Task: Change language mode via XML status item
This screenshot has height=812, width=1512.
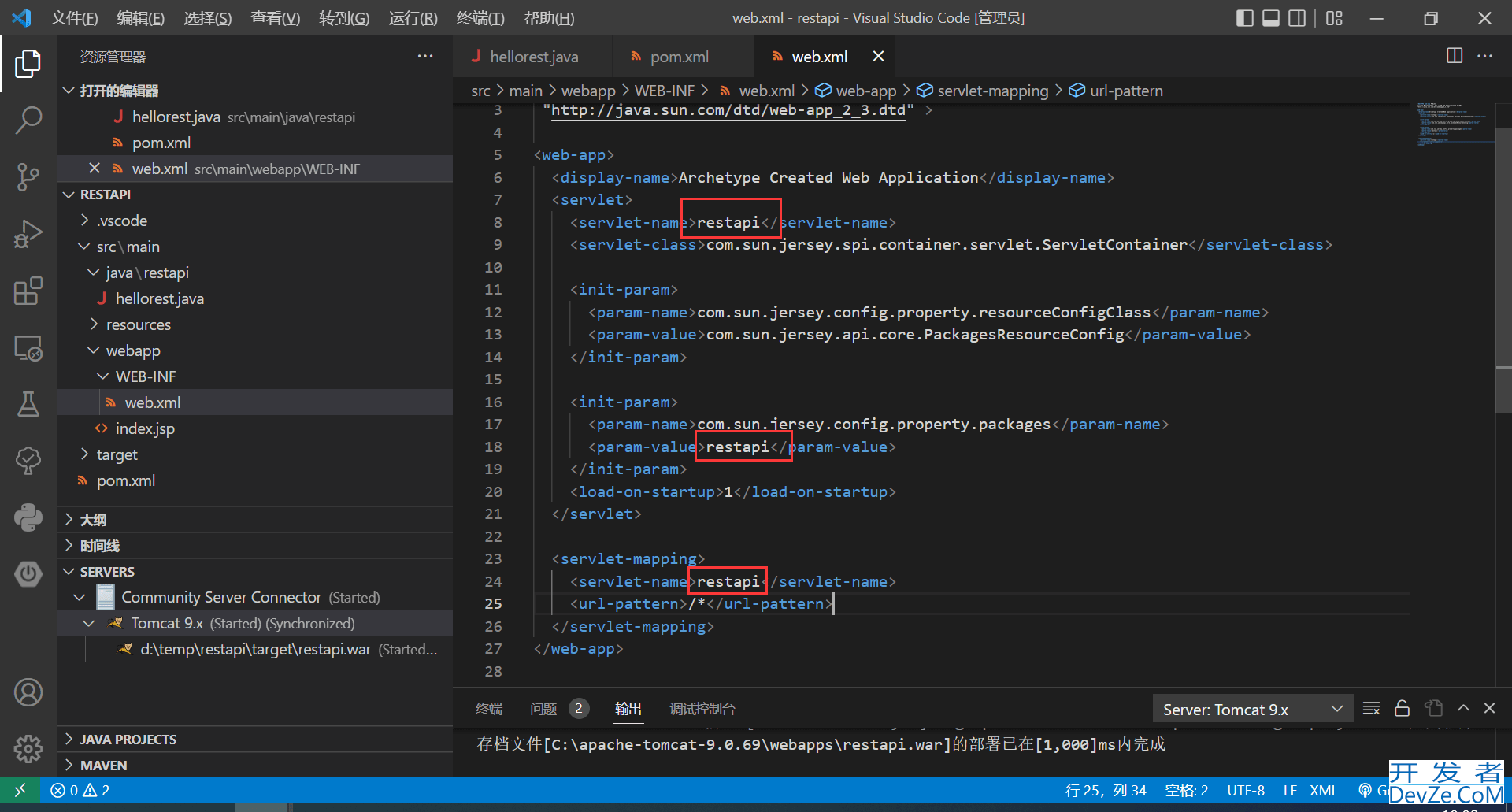Action: (1324, 790)
